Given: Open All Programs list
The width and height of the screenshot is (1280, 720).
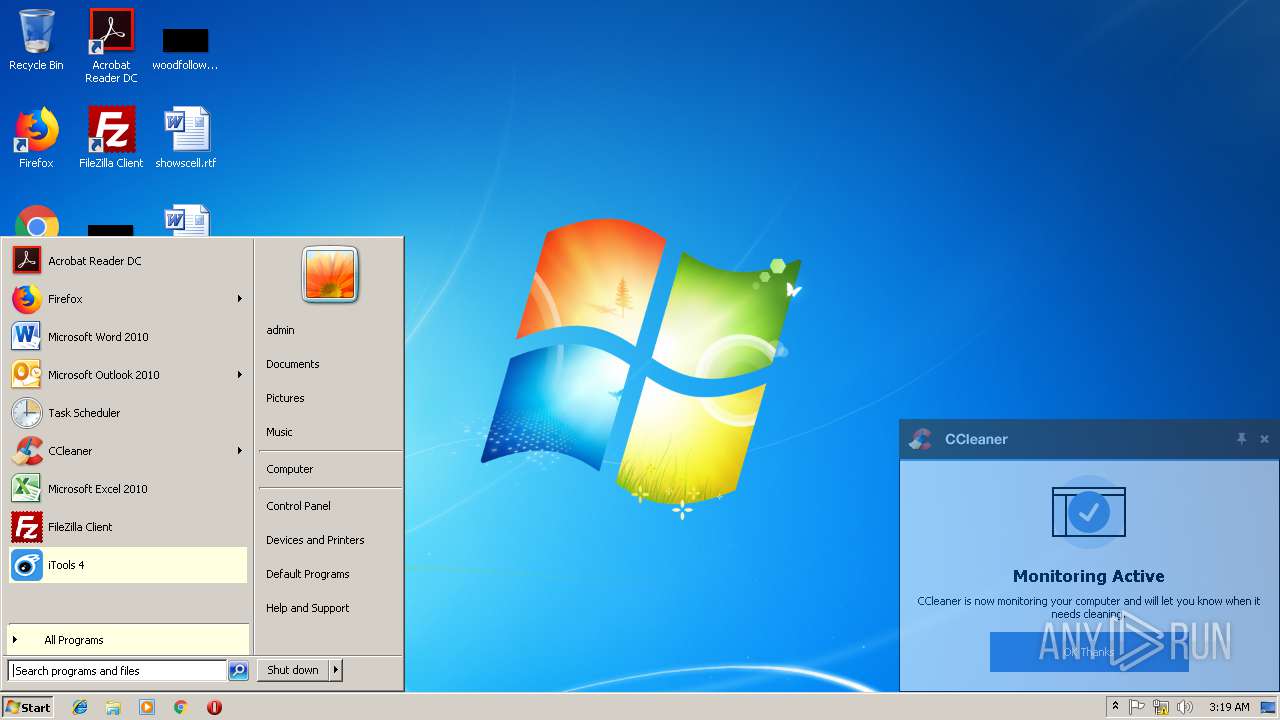Looking at the screenshot, I should [128, 640].
